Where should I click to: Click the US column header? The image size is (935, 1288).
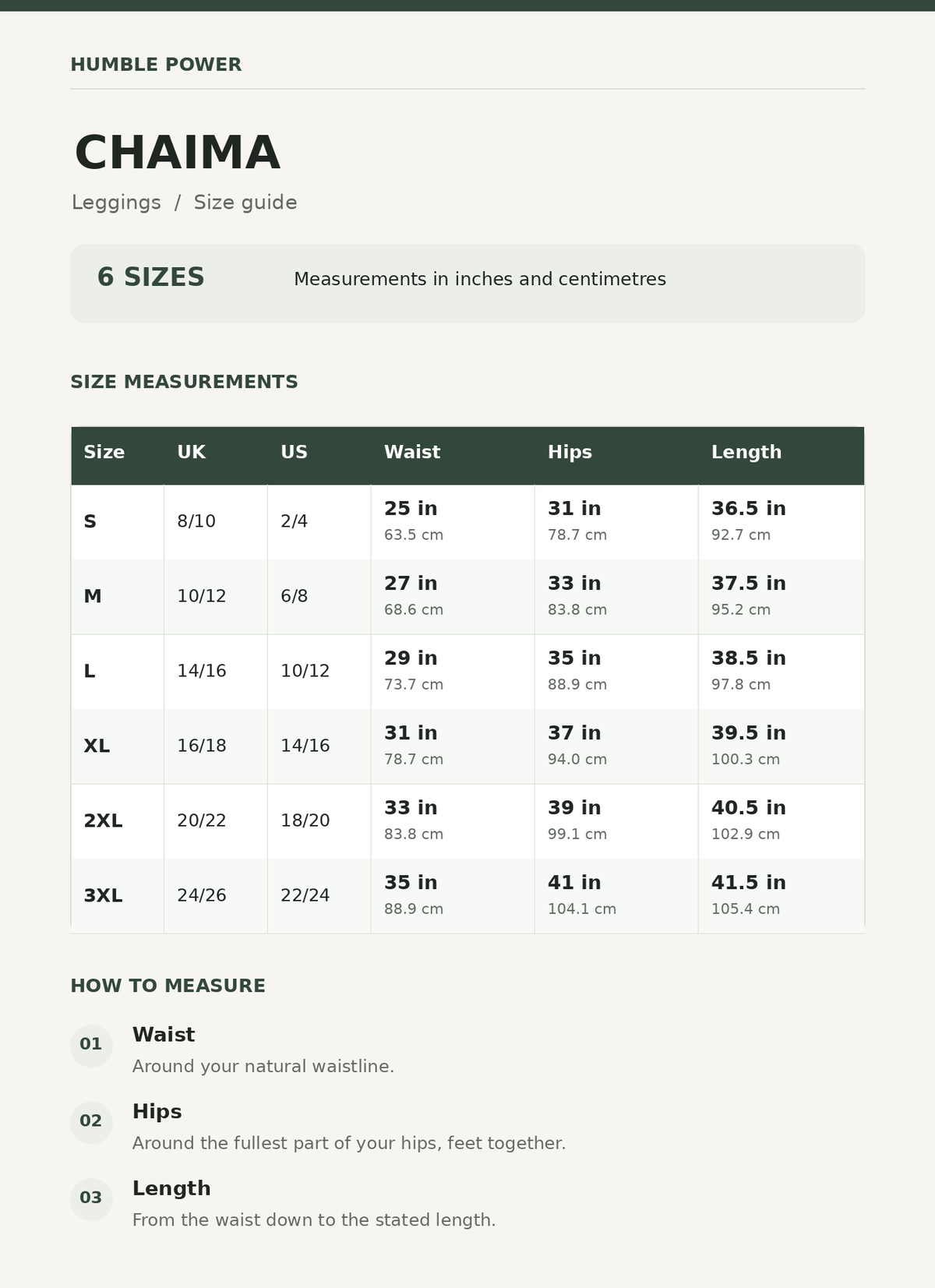click(294, 452)
